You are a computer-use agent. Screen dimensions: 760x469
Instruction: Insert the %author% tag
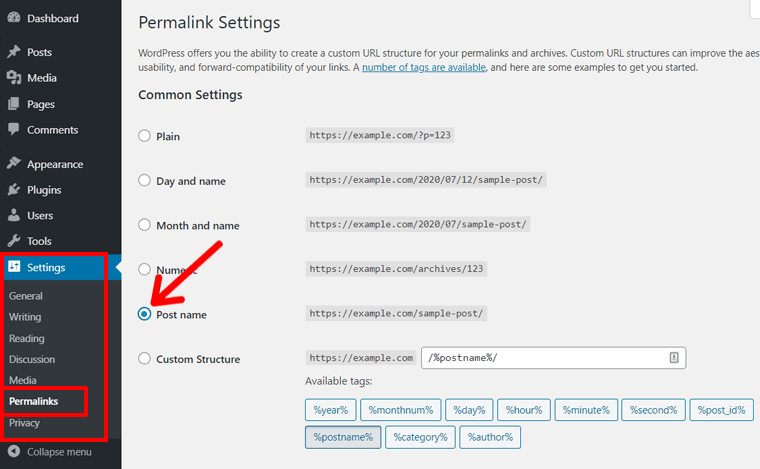click(490, 437)
